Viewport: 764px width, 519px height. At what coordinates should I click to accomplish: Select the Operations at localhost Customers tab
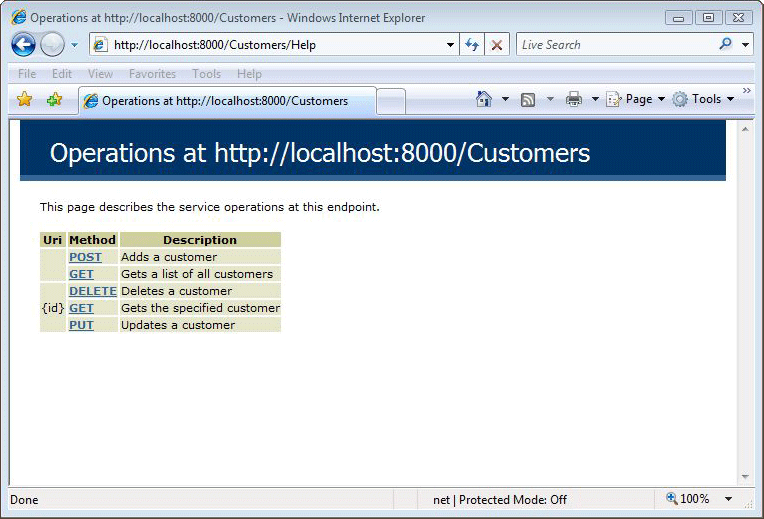pyautogui.click(x=225, y=100)
